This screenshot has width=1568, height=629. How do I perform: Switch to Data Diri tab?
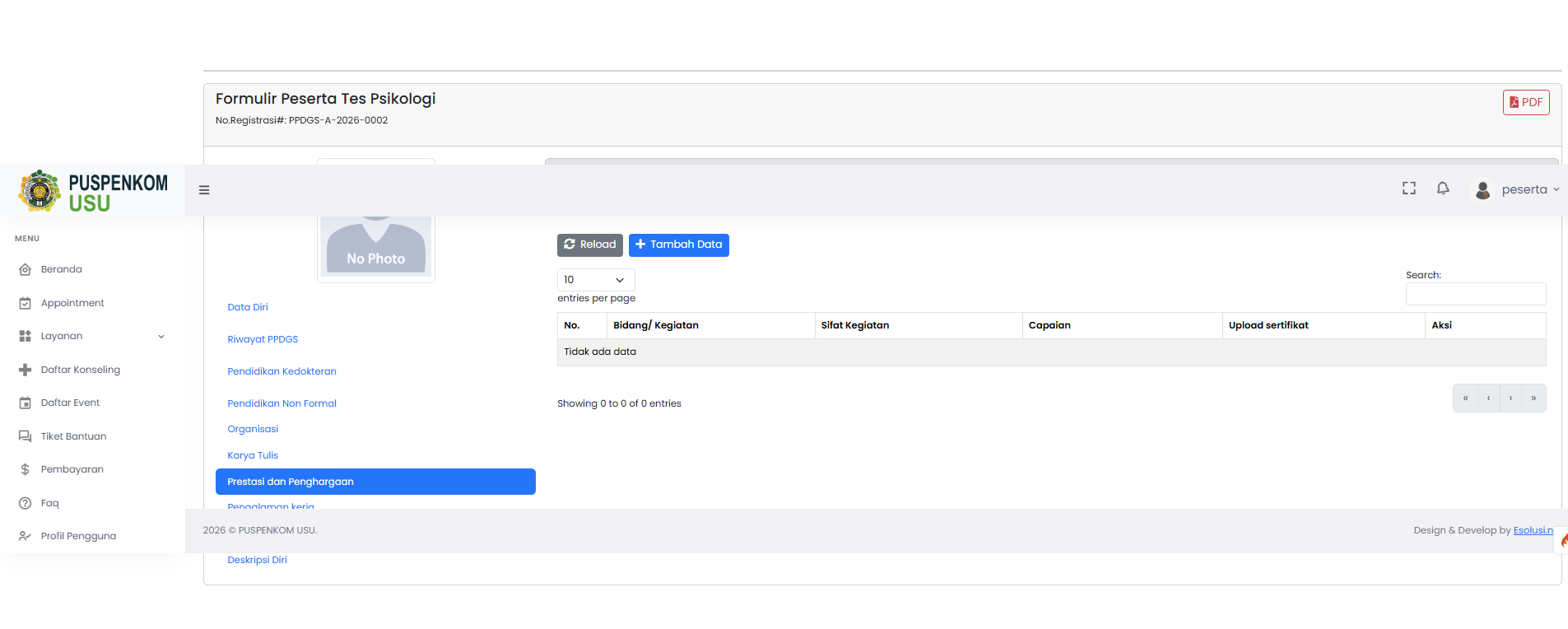point(248,307)
